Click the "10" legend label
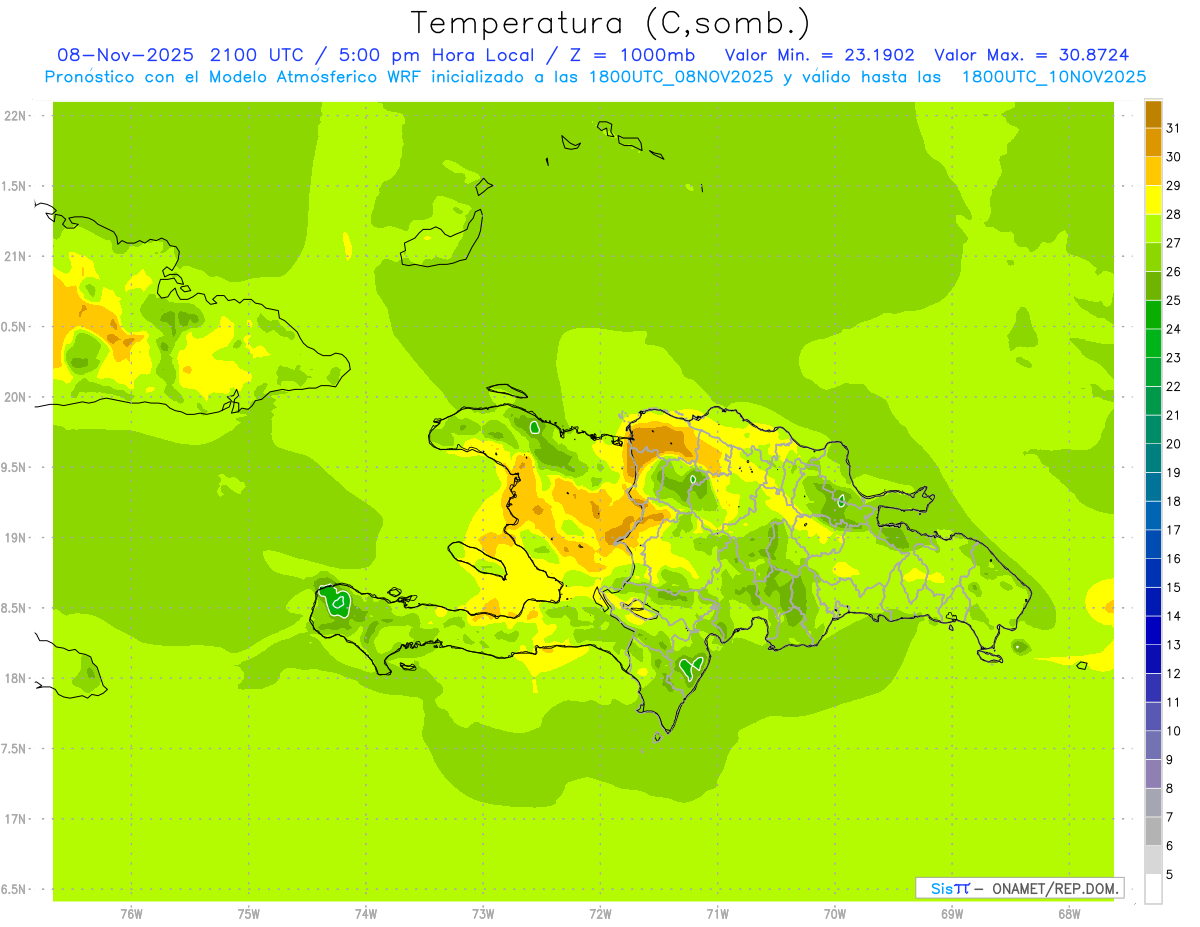This screenshot has width=1200, height=927. click(x=1174, y=731)
